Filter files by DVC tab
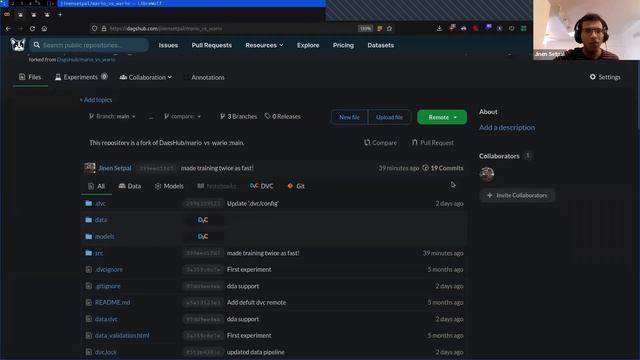 (262, 186)
